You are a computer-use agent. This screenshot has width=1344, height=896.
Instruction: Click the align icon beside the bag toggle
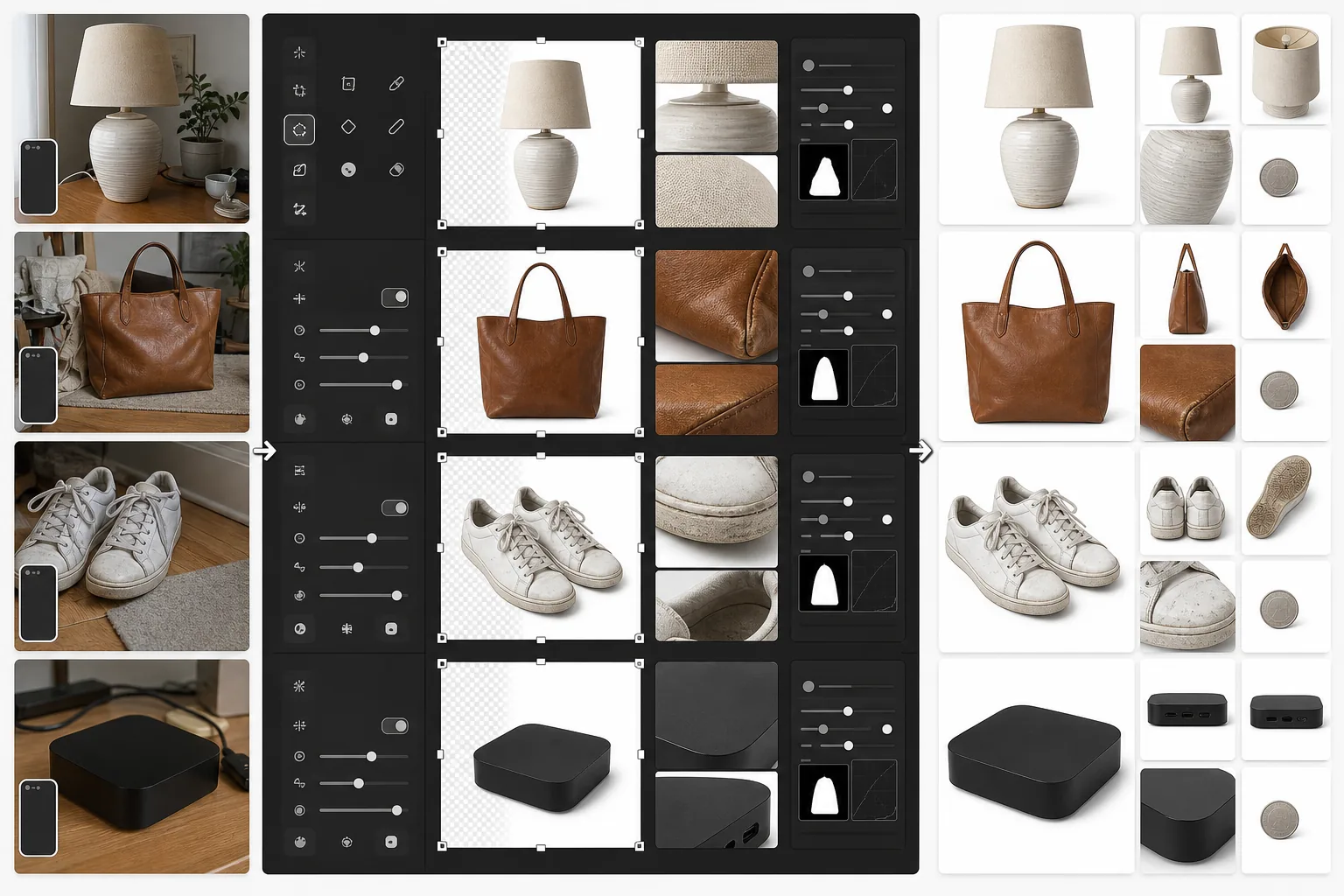(299, 298)
